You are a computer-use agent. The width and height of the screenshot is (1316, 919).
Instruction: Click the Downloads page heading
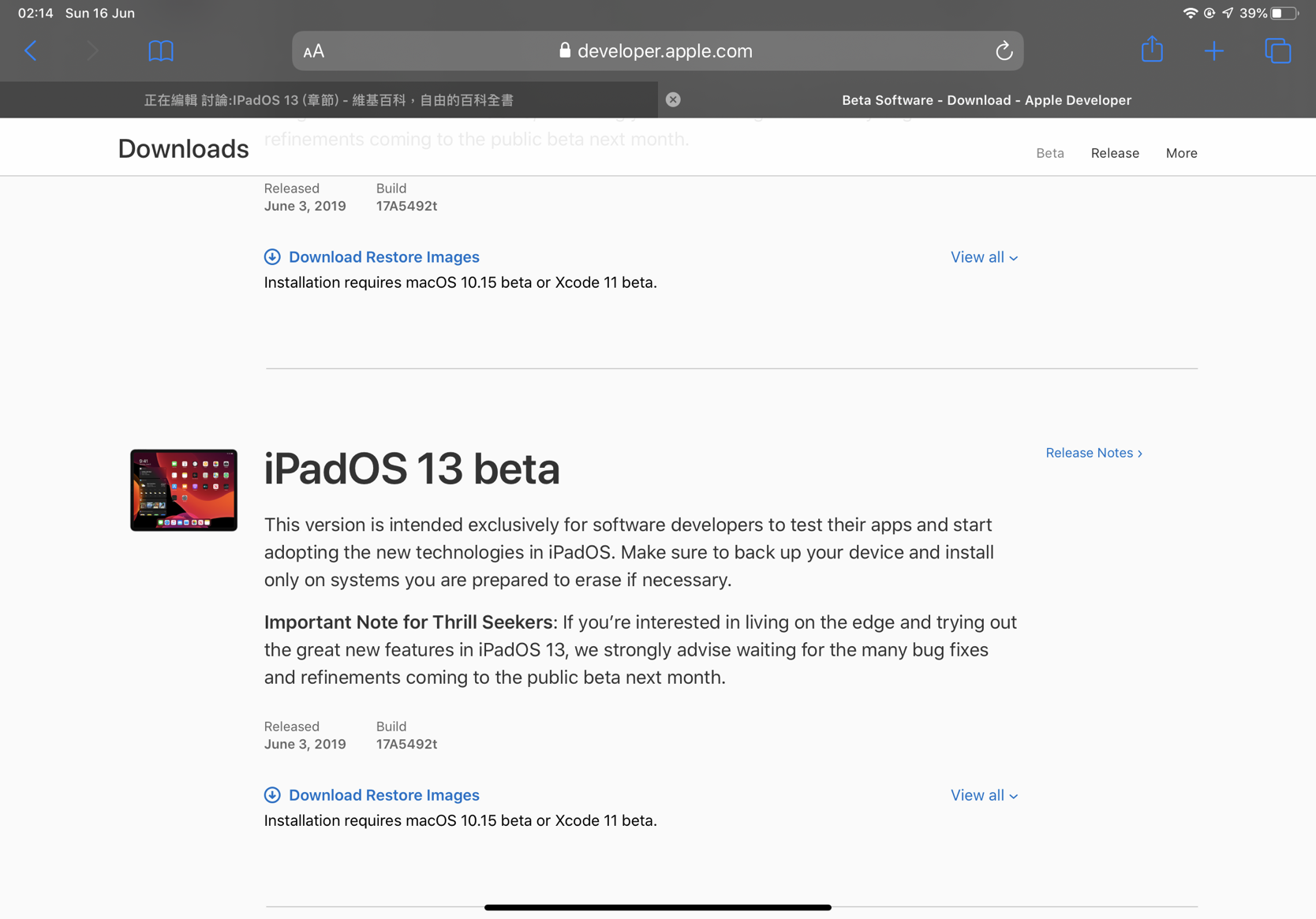click(x=183, y=148)
